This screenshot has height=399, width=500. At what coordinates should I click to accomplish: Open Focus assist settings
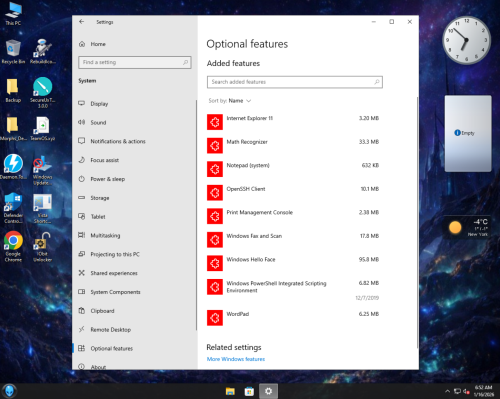pyautogui.click(x=104, y=160)
